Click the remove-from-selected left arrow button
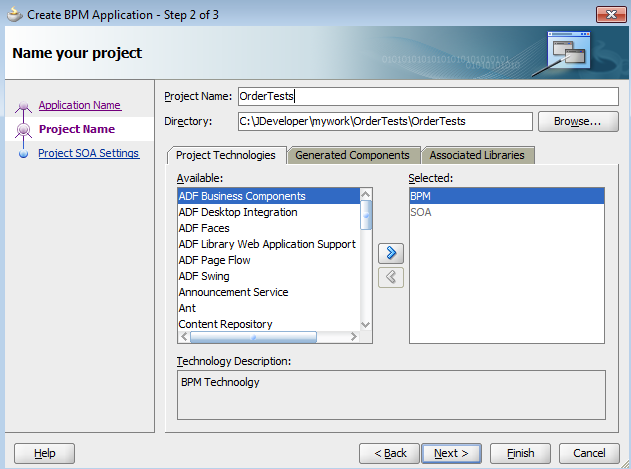 (391, 277)
